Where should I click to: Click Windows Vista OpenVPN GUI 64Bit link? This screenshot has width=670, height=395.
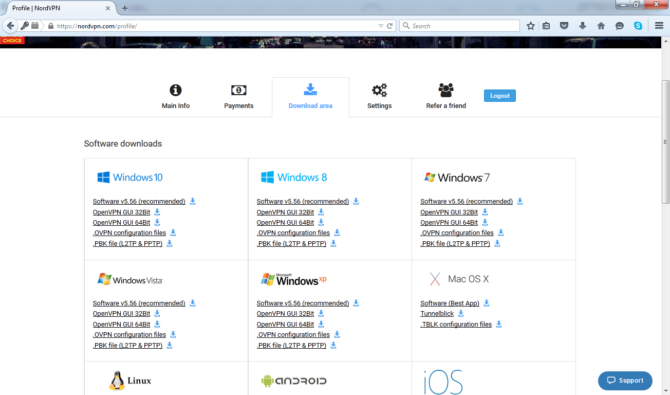point(121,324)
